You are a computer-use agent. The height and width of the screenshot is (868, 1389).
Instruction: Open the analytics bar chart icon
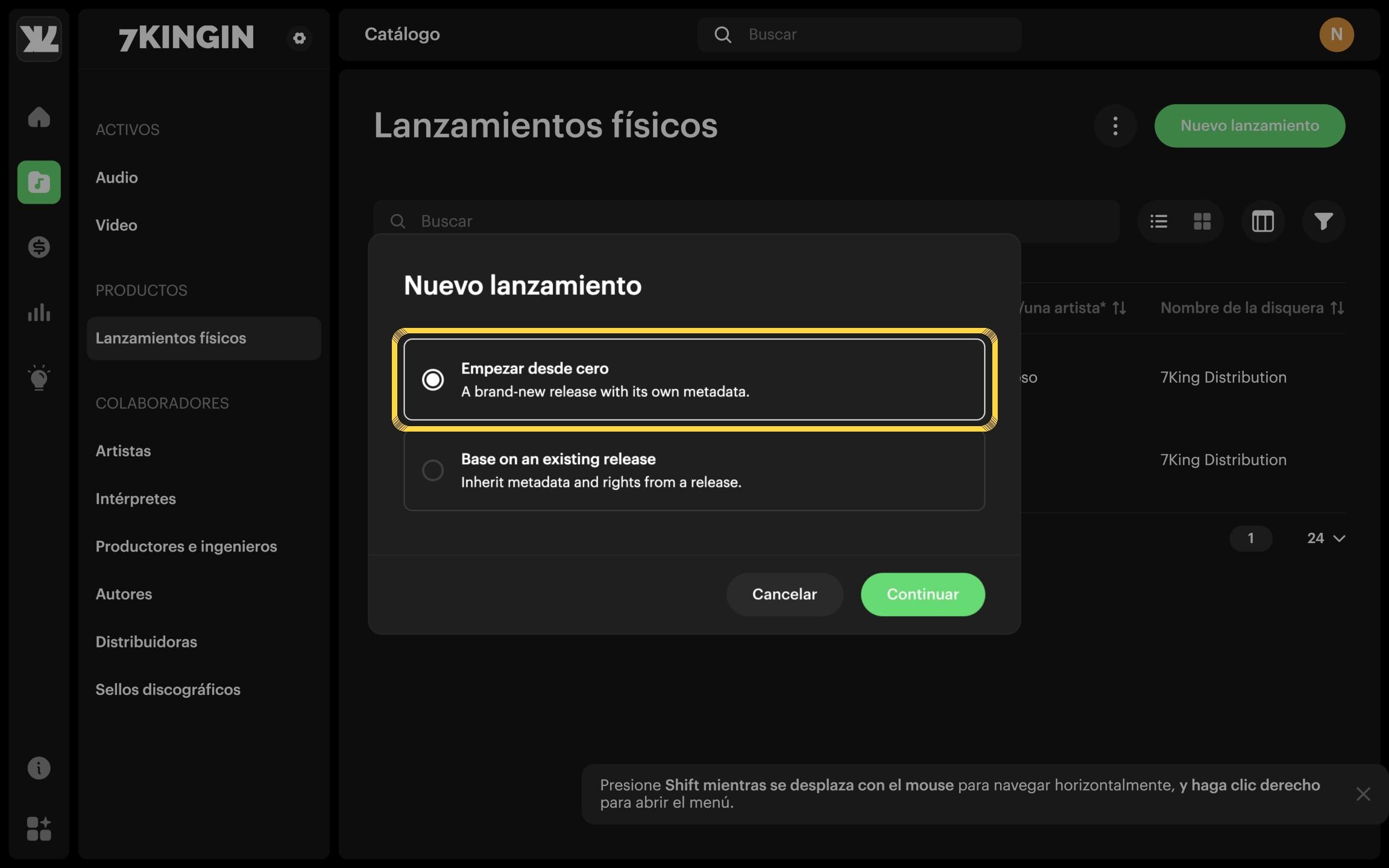pyautogui.click(x=39, y=312)
